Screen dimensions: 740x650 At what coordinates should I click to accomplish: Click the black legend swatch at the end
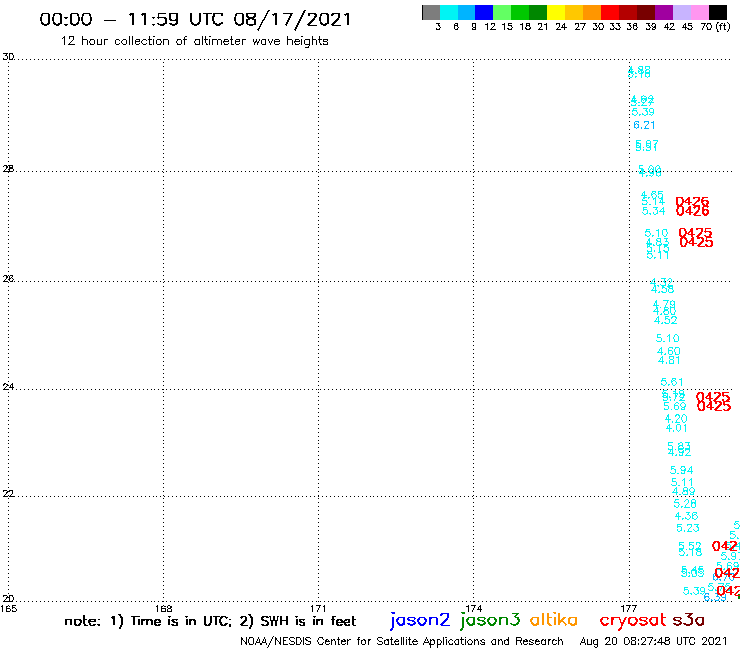tap(717, 12)
